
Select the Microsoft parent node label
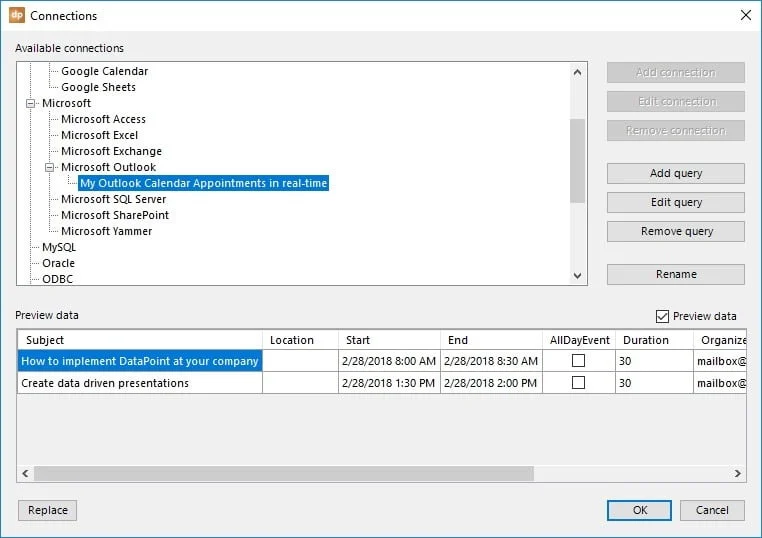(x=66, y=103)
